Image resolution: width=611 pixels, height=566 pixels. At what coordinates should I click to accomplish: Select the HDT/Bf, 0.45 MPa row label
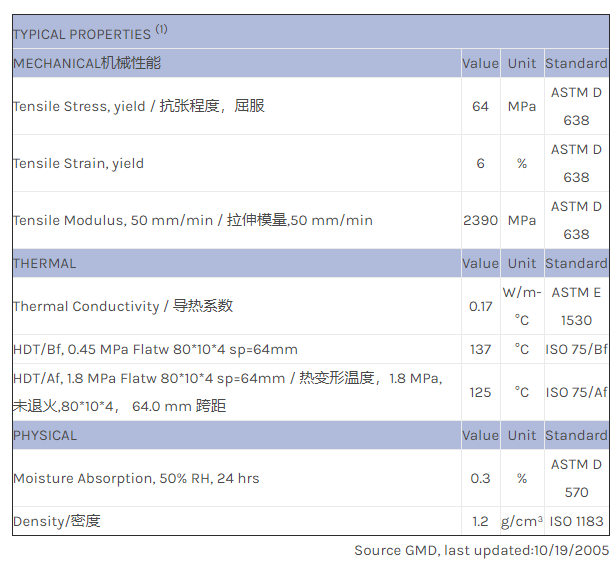(155, 349)
